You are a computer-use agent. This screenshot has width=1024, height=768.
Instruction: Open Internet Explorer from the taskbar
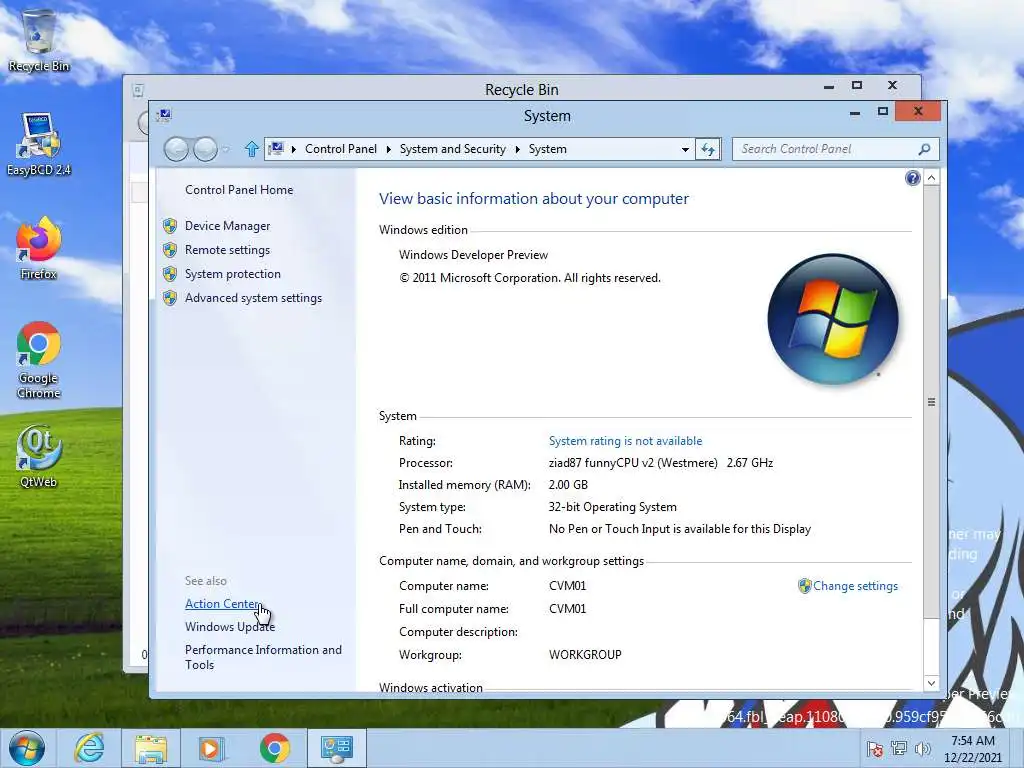pyautogui.click(x=89, y=748)
